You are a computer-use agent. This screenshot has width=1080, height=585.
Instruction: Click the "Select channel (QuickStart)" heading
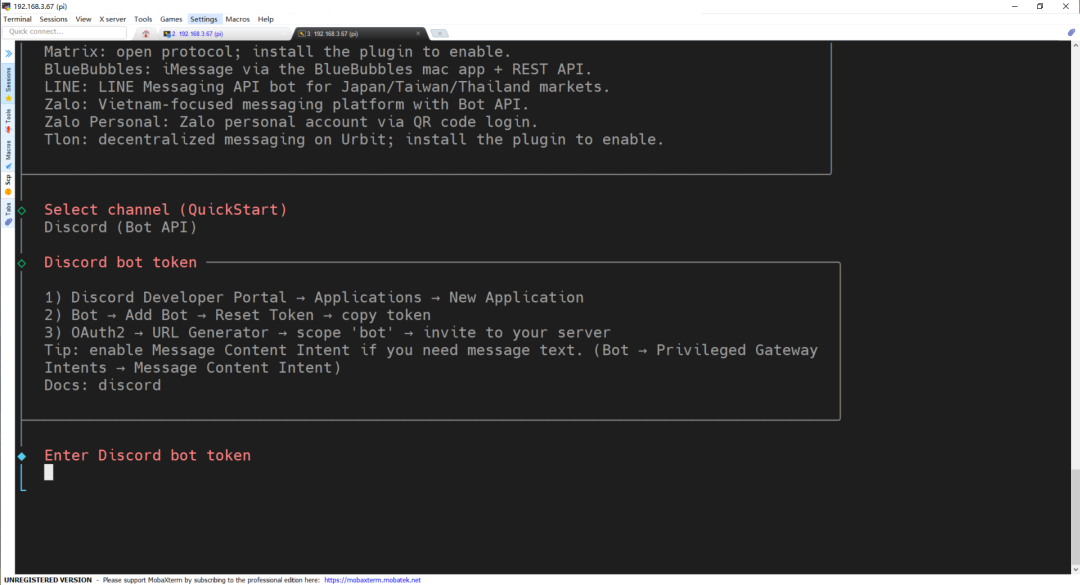tap(165, 209)
